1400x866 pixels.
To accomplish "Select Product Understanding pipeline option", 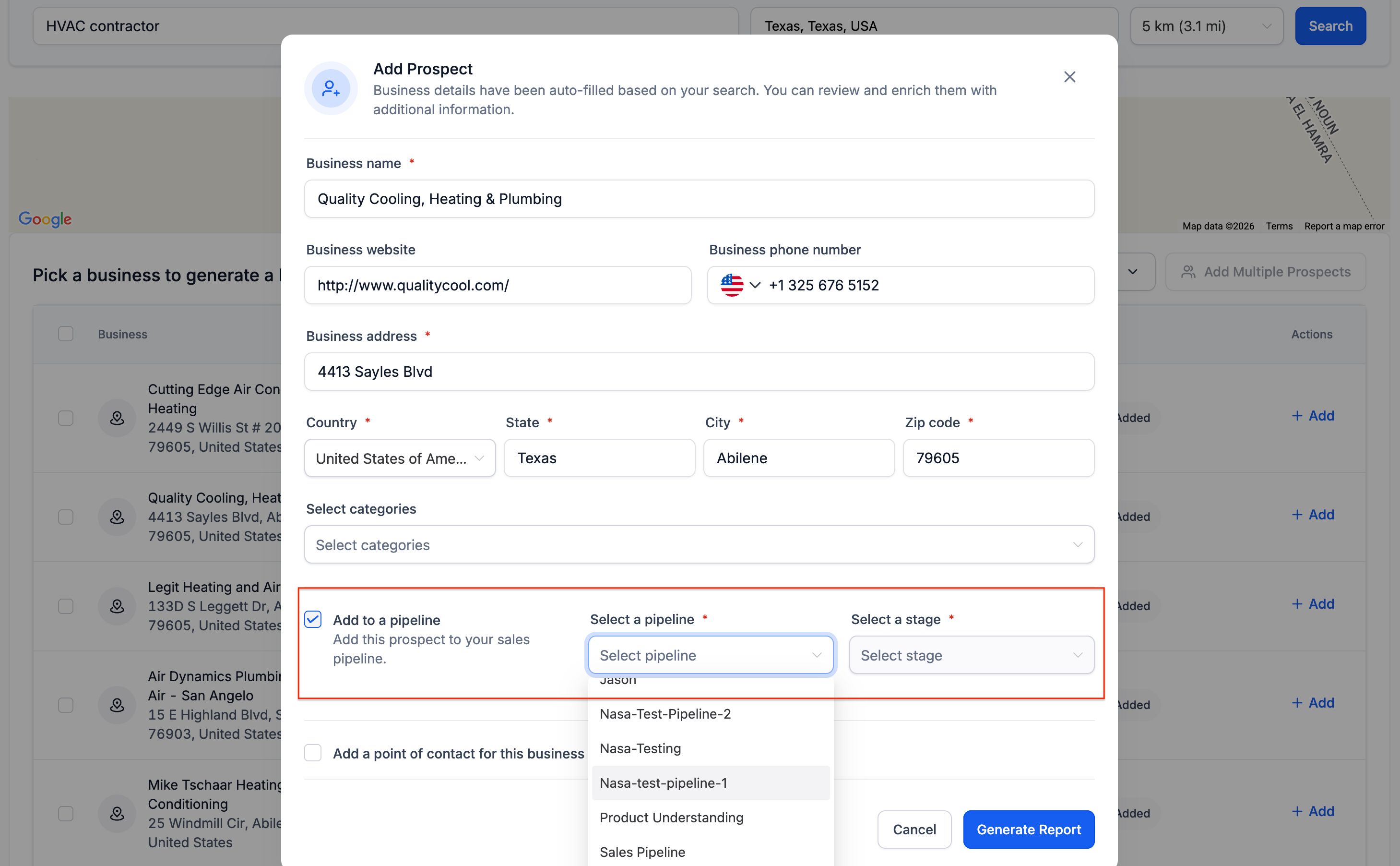I will [x=671, y=818].
